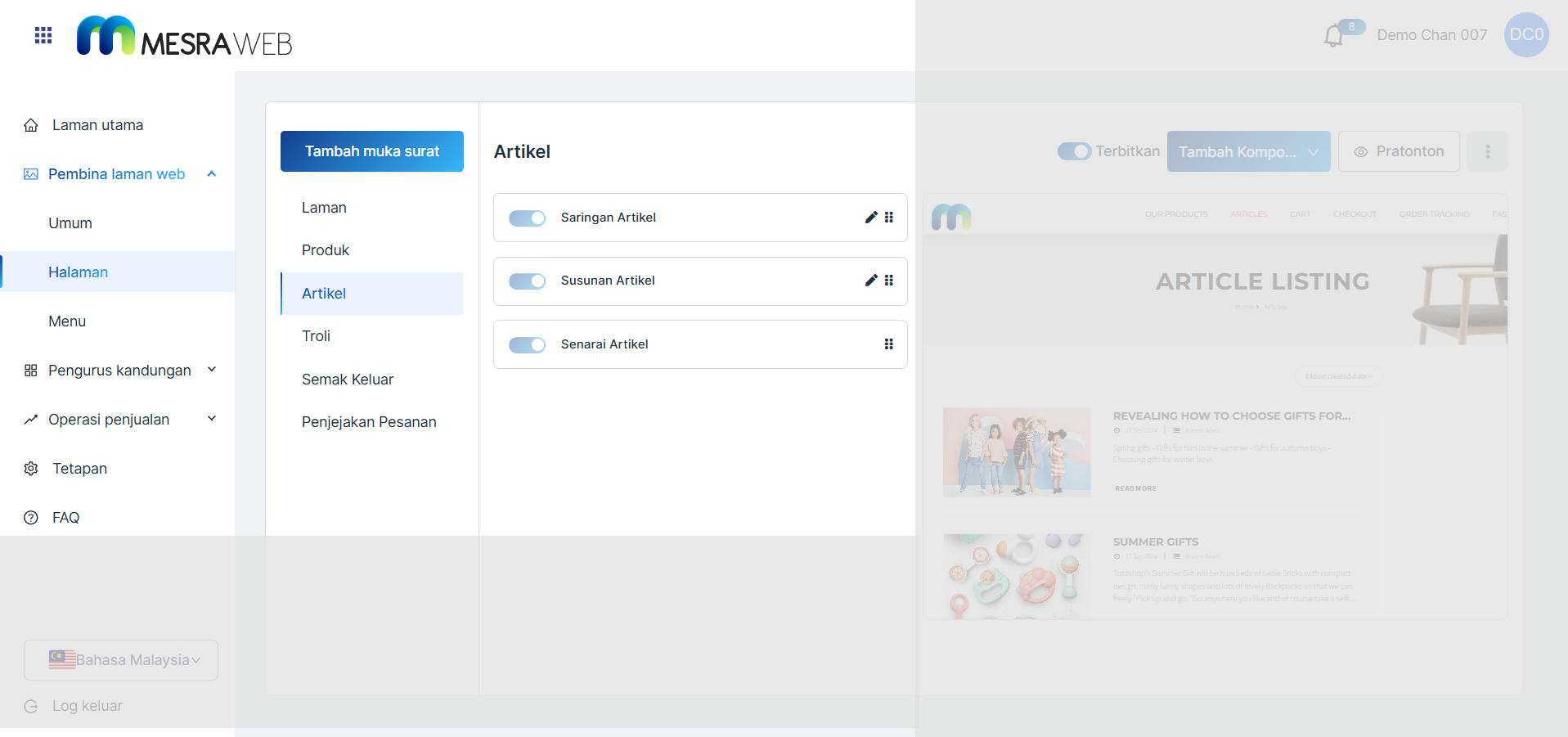Click the notification bell icon
The height and width of the screenshot is (737, 1568).
click(1333, 36)
